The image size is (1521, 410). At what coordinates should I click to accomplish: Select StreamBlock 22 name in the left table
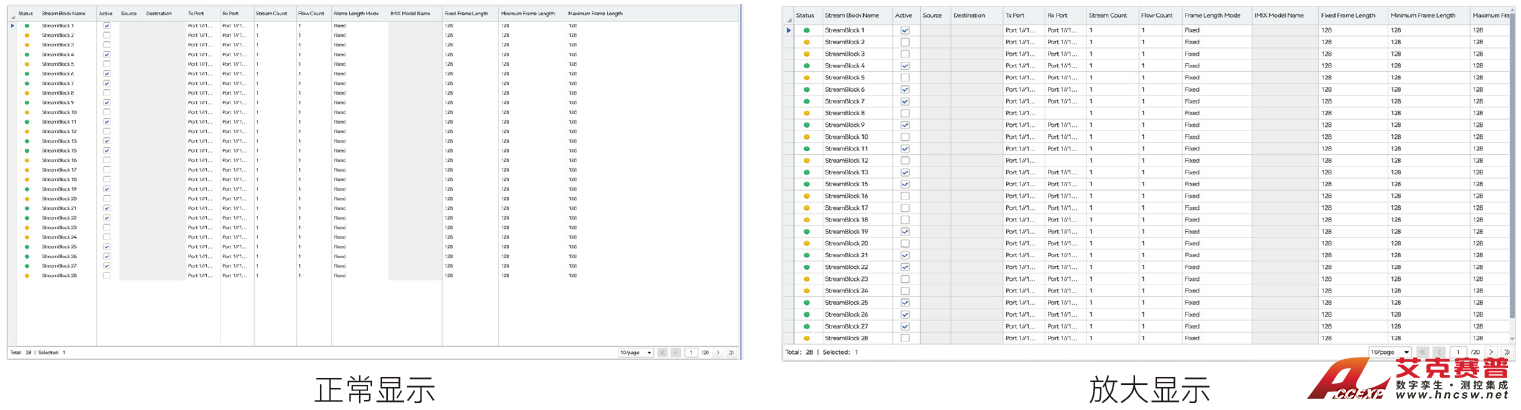(x=59, y=218)
